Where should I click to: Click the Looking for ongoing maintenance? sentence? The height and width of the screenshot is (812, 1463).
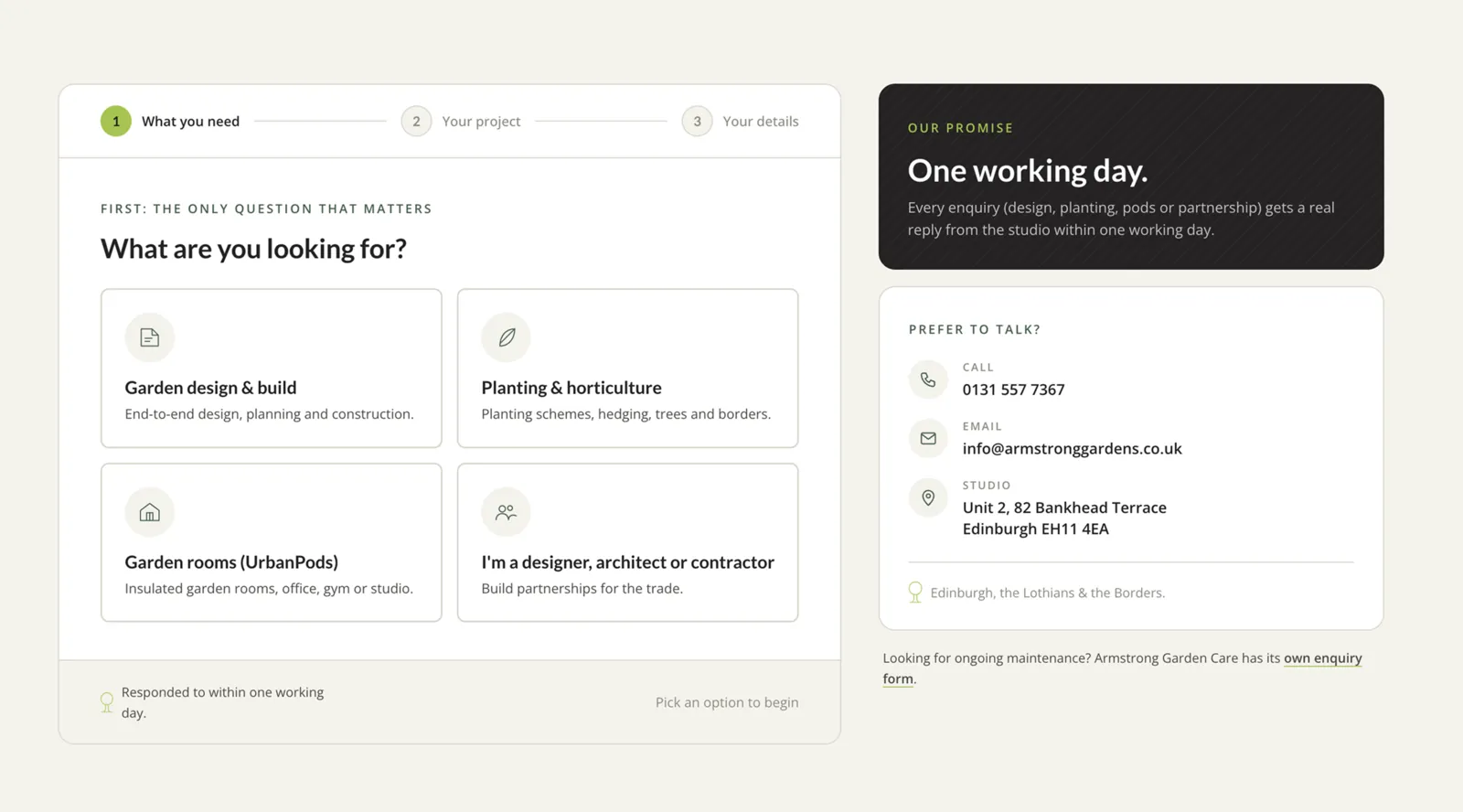(1122, 668)
